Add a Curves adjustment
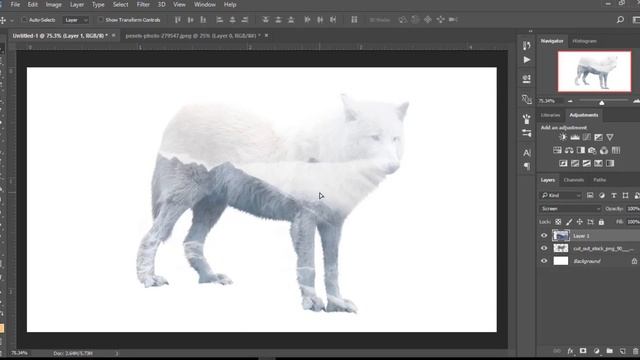The image size is (640, 360). point(587,137)
